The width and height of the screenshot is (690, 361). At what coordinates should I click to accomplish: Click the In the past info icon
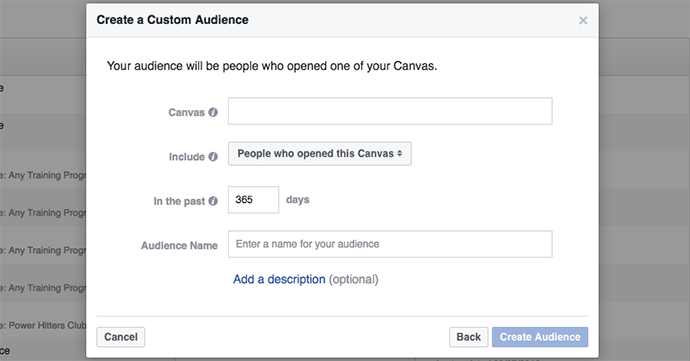point(213,201)
